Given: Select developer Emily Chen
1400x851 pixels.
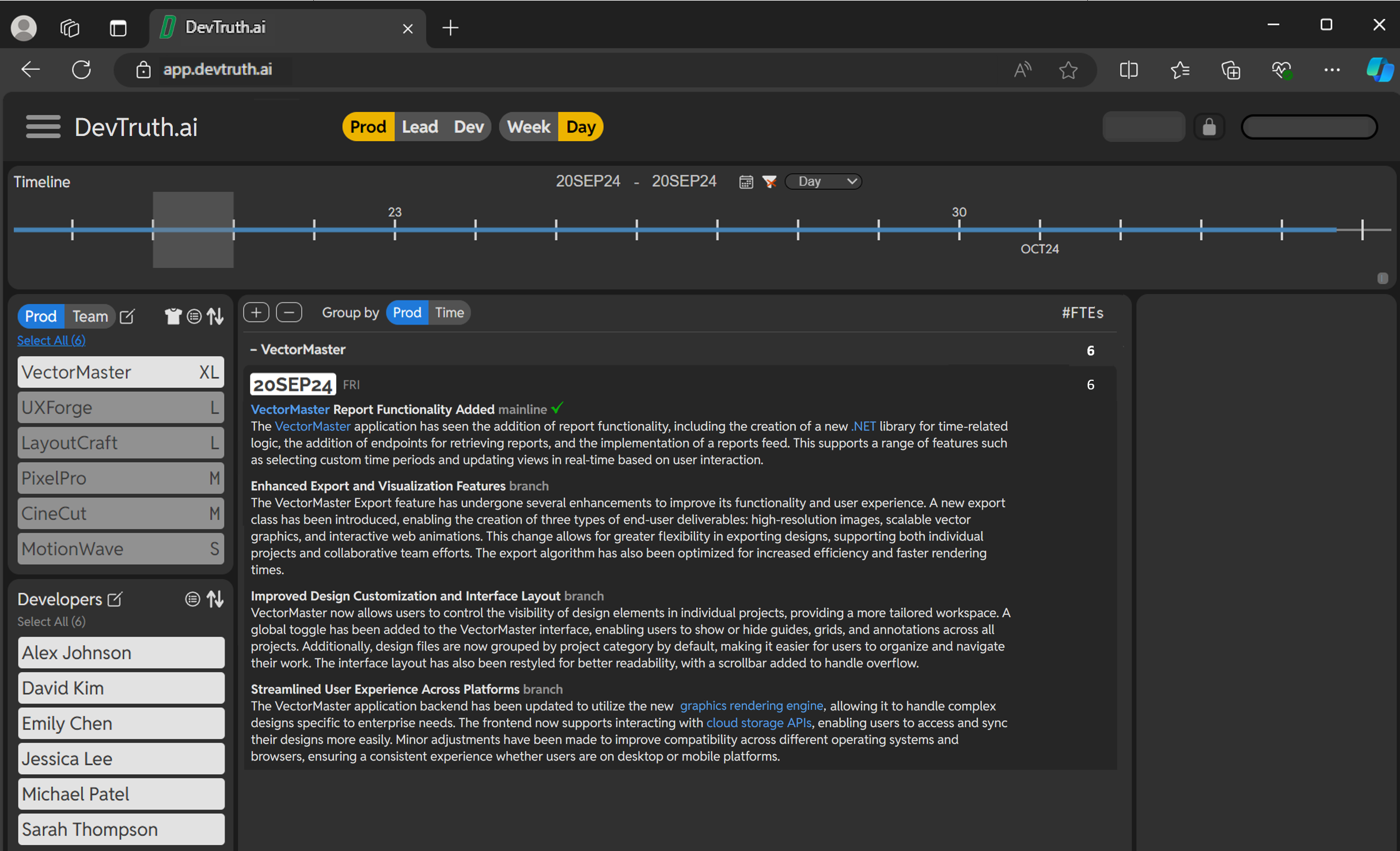Looking at the screenshot, I should (121, 723).
